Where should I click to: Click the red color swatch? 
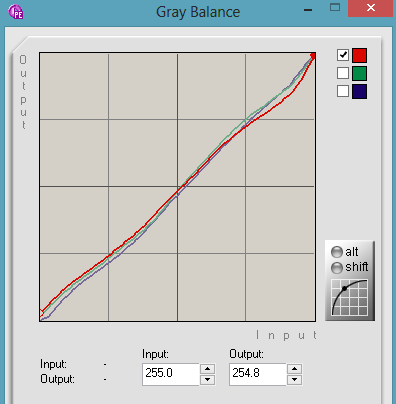point(359,55)
